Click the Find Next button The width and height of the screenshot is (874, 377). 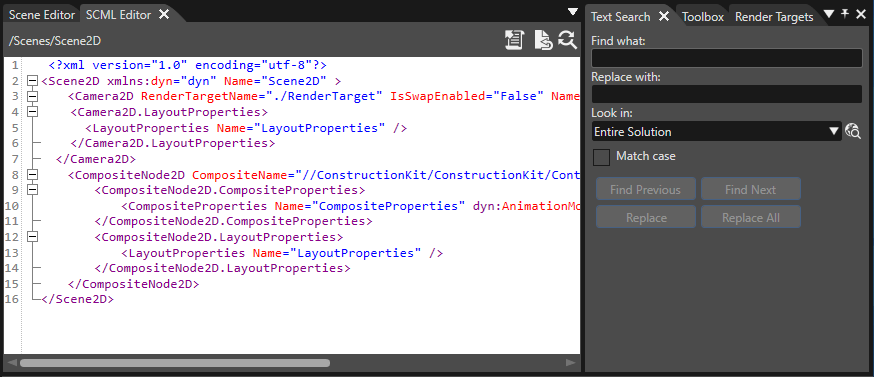(x=750, y=190)
